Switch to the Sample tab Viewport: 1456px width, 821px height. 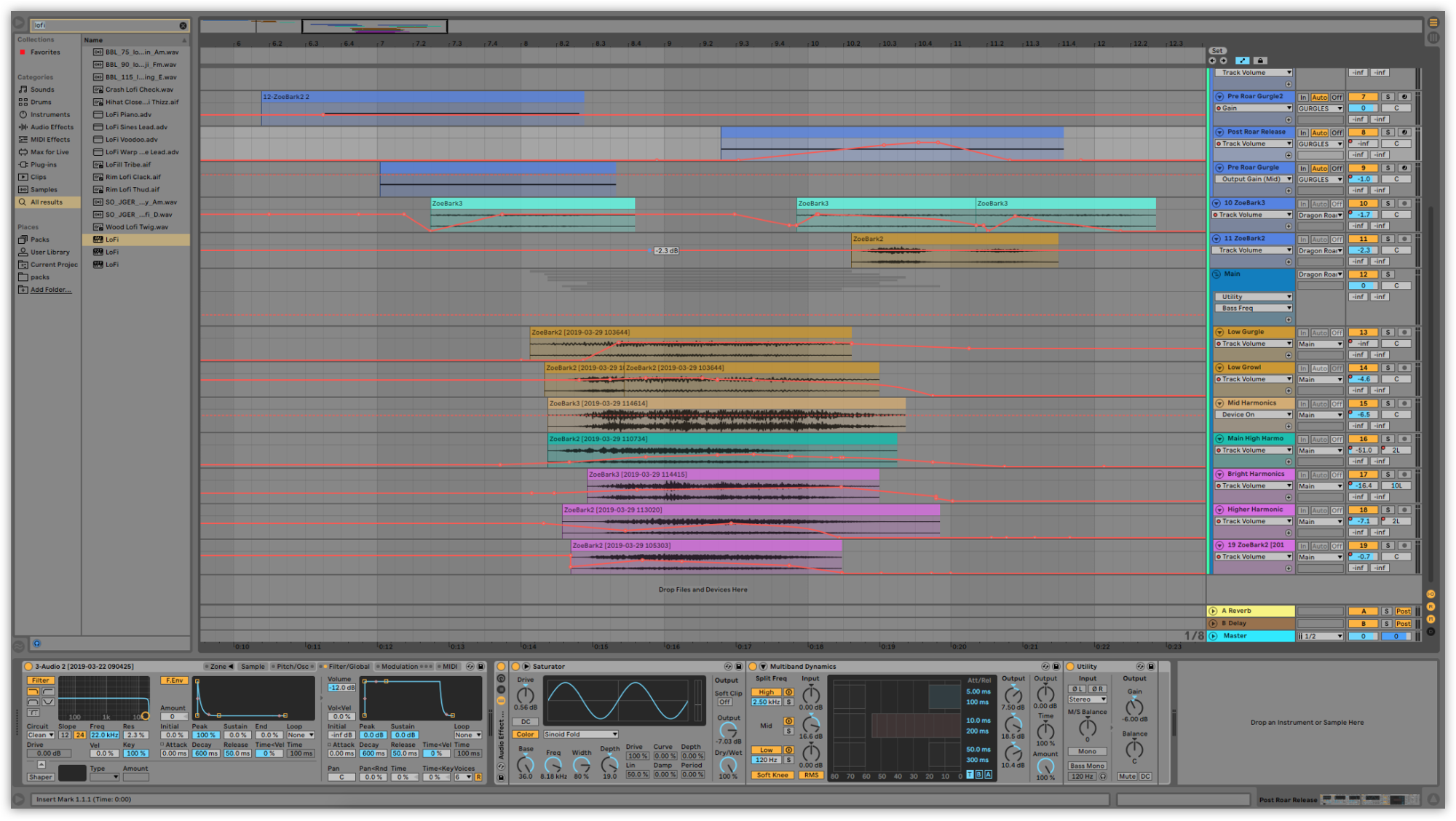pyautogui.click(x=253, y=667)
